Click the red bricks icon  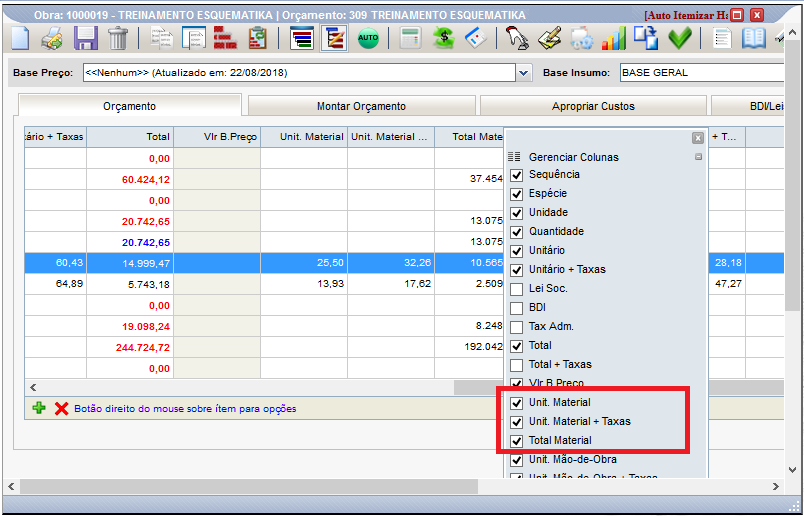[x=225, y=38]
